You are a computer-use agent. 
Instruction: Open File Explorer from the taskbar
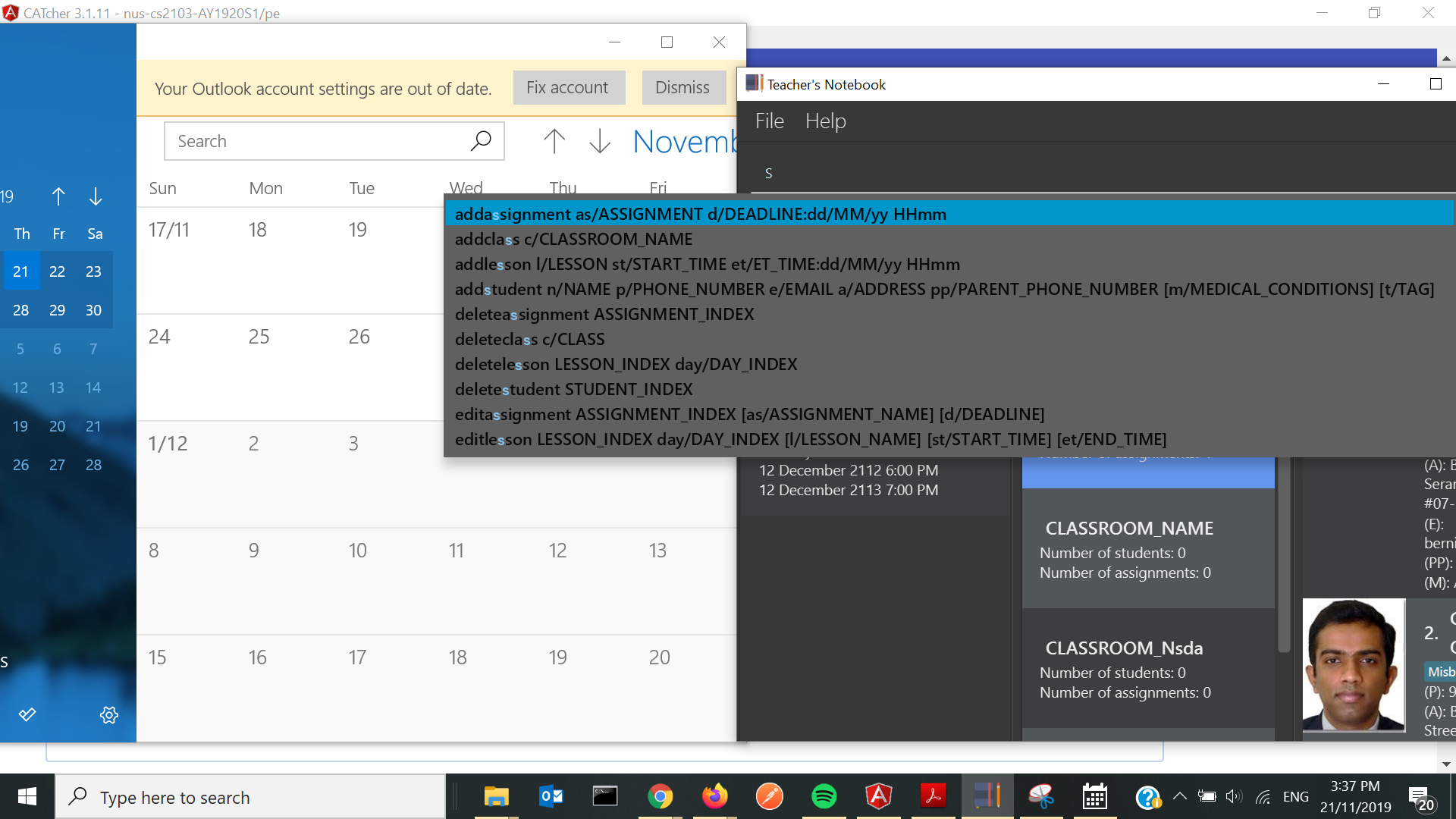click(496, 796)
